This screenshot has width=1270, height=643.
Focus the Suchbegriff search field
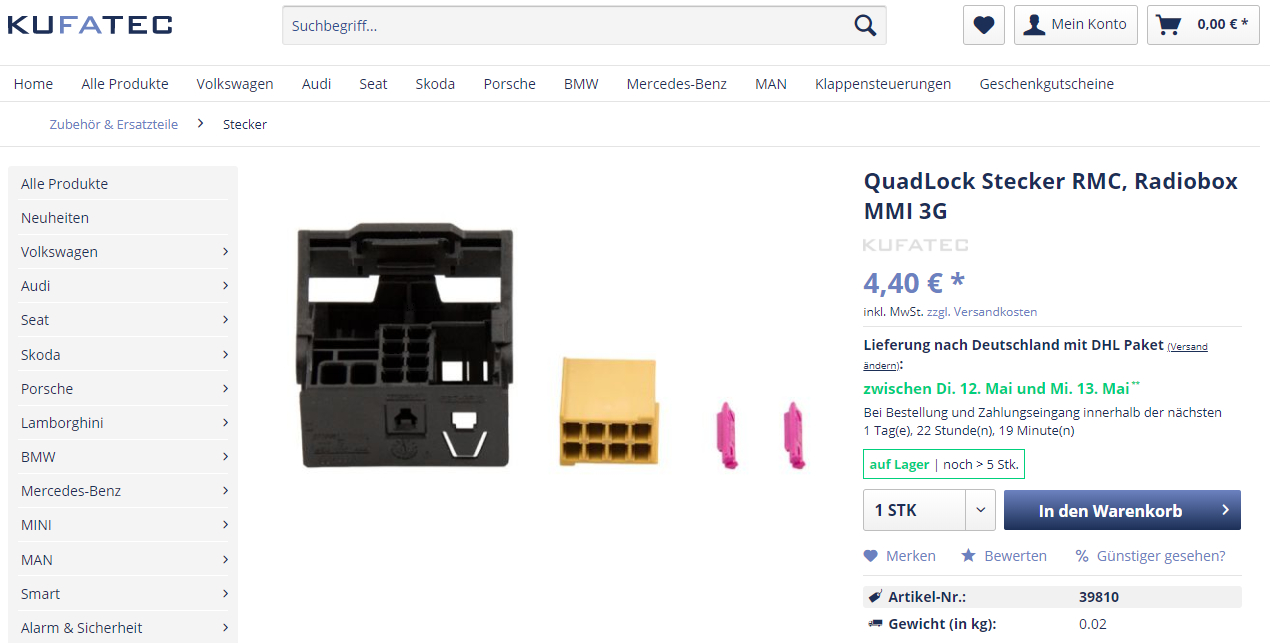(565, 25)
